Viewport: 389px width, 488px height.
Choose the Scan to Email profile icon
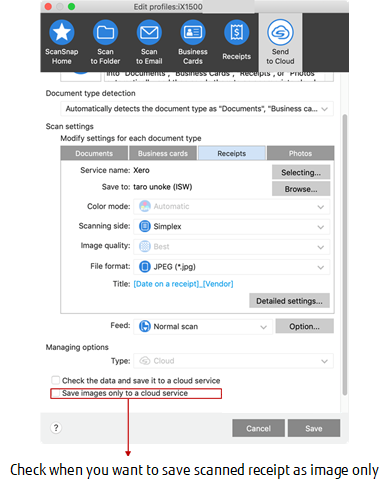(149, 32)
